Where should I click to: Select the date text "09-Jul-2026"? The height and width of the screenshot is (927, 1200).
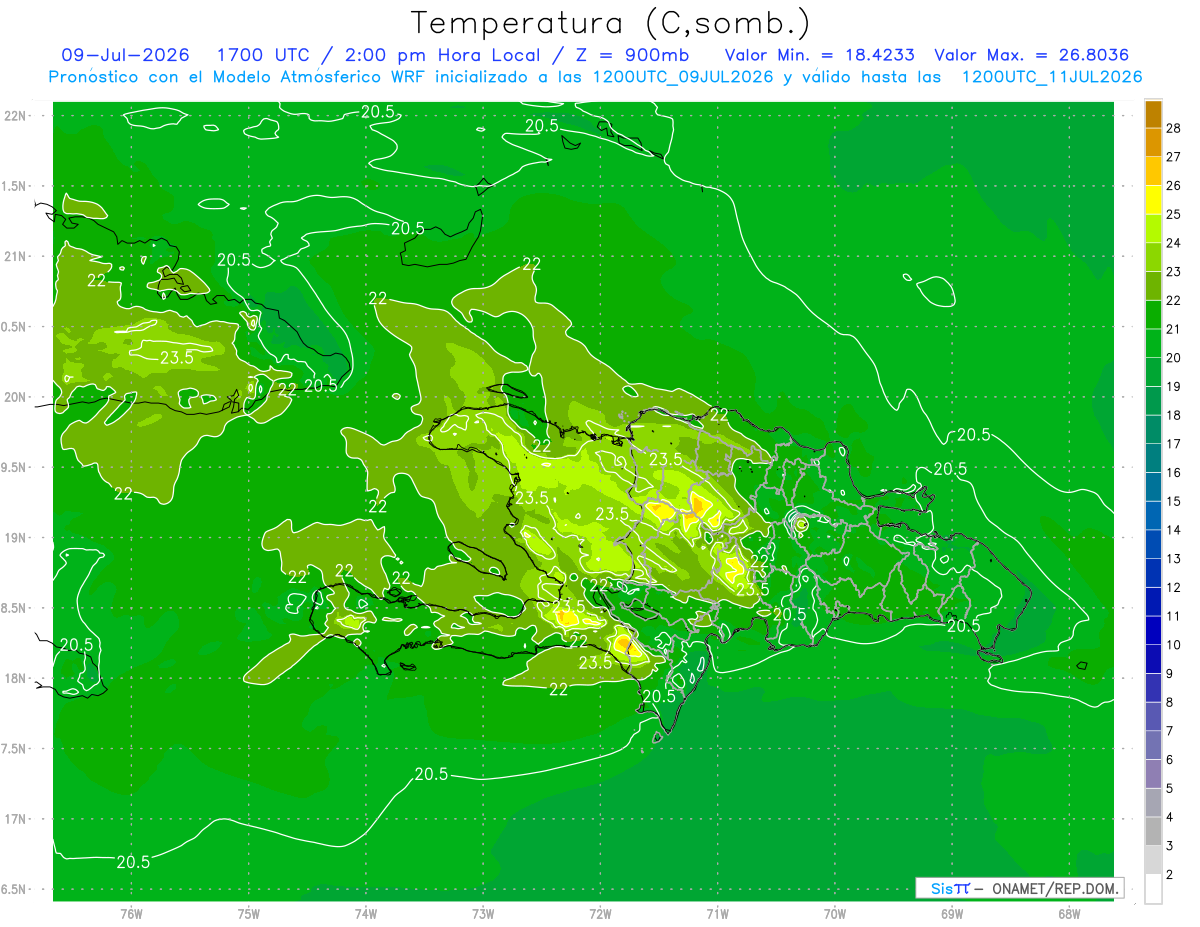pyautogui.click(x=125, y=55)
